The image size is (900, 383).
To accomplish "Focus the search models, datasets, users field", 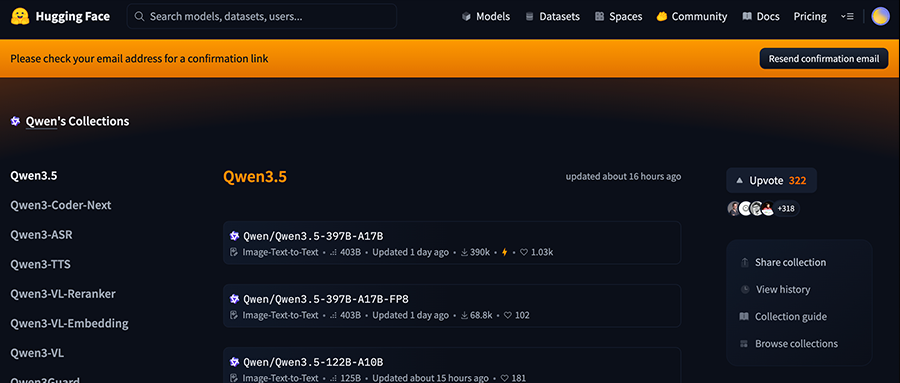I will [x=262, y=17].
